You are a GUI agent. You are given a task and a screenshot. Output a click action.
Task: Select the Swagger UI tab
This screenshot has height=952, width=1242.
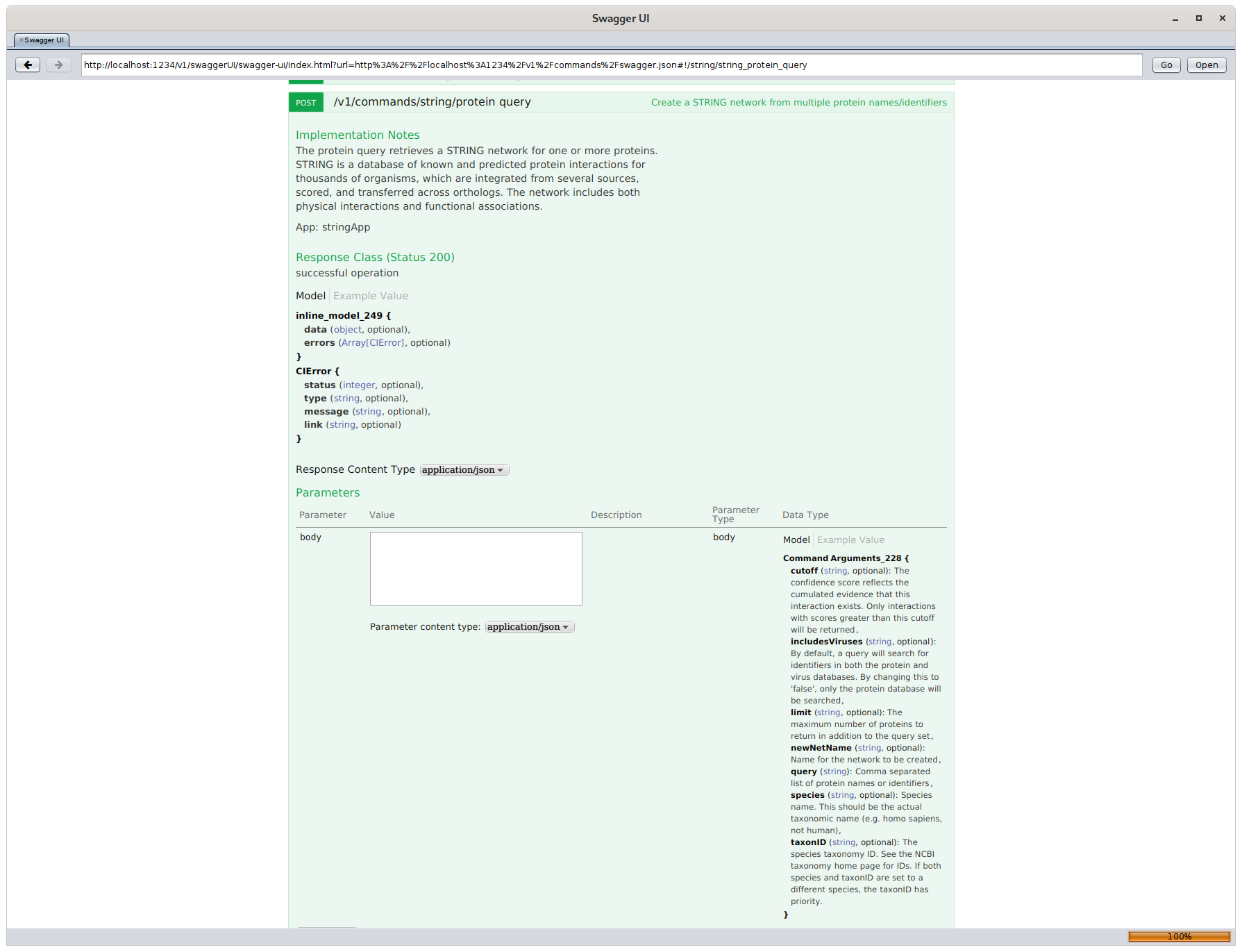click(x=44, y=40)
